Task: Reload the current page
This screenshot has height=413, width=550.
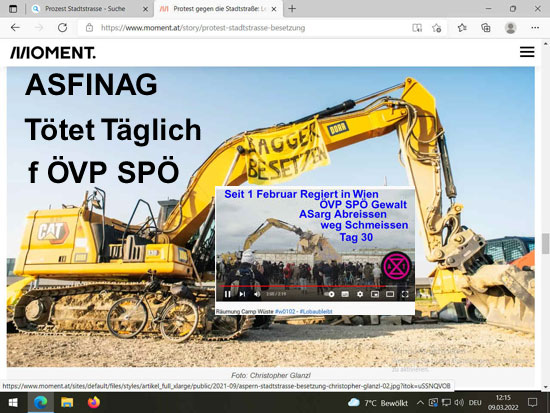Action: coord(62,28)
